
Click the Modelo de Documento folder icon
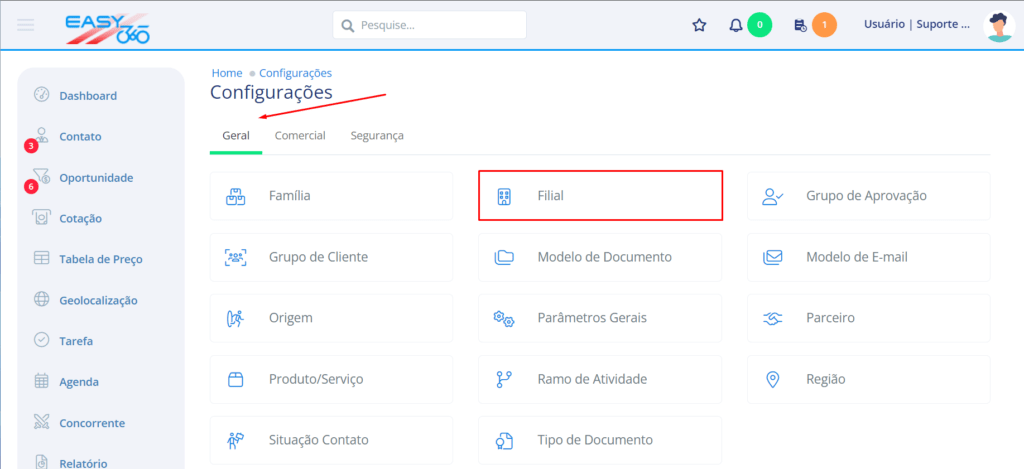coord(504,257)
